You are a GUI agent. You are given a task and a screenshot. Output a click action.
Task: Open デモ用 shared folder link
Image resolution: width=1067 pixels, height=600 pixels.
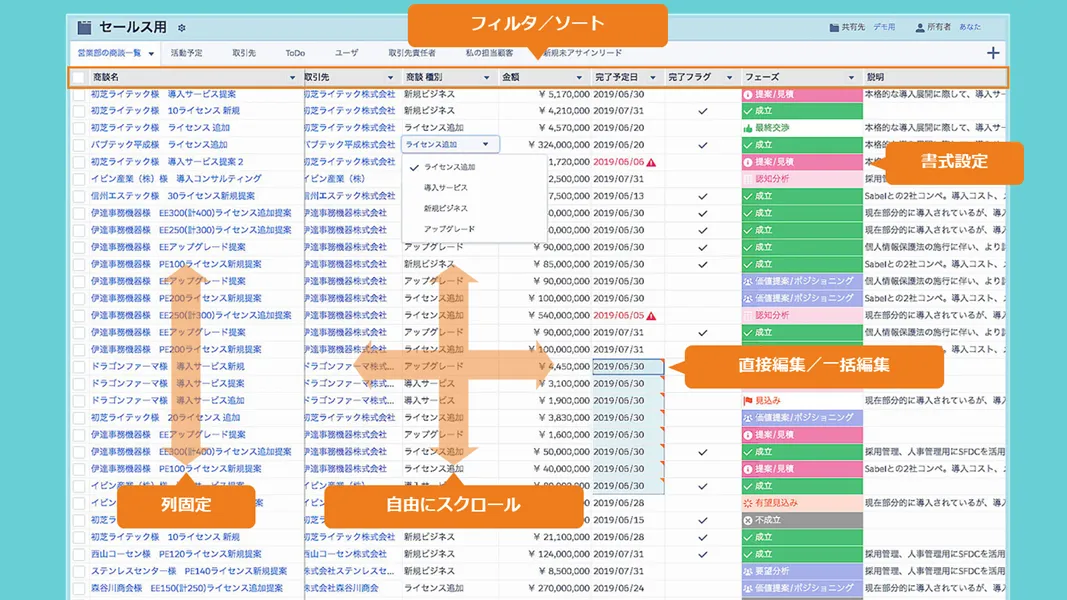884,27
